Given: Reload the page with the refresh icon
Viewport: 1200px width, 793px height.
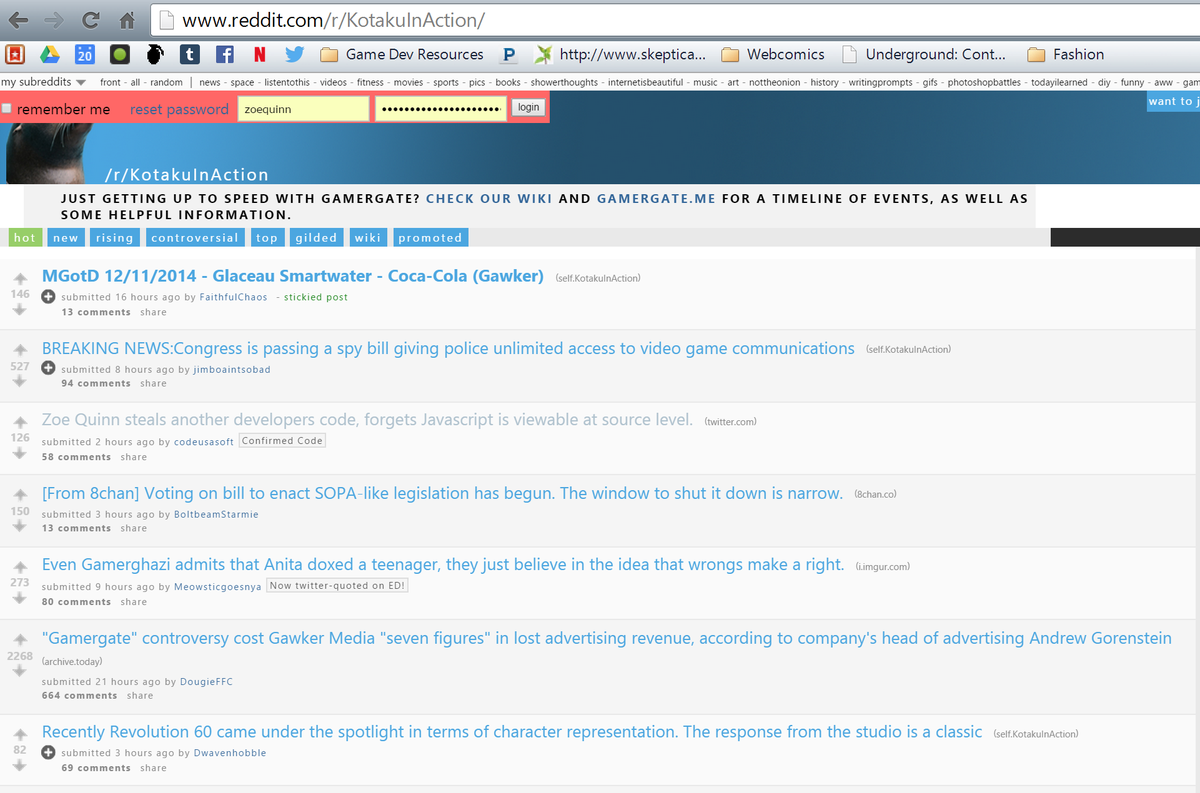Looking at the screenshot, I should click(x=91, y=19).
